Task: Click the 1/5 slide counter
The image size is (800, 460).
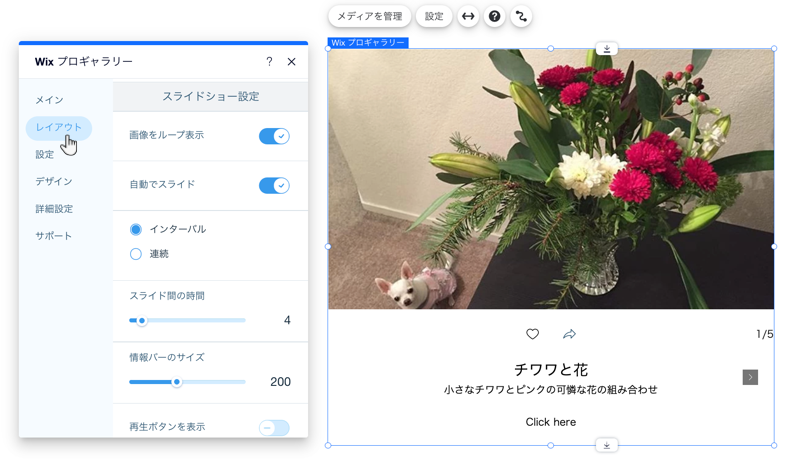Action: 765,334
